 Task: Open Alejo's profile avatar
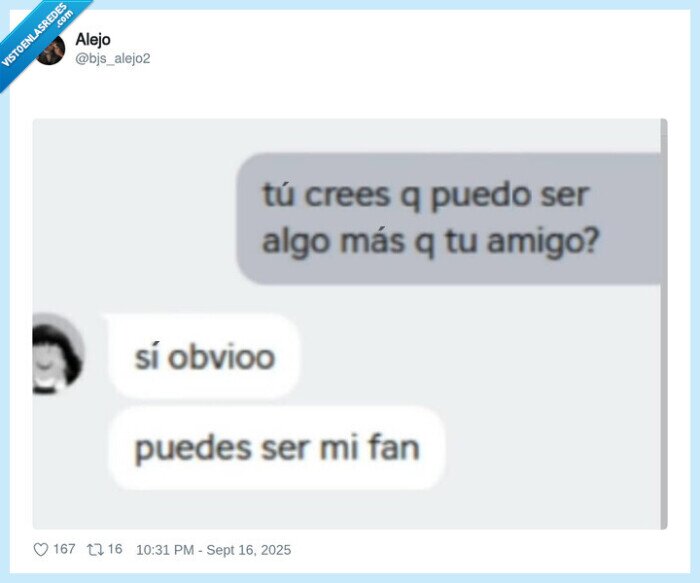(50, 49)
